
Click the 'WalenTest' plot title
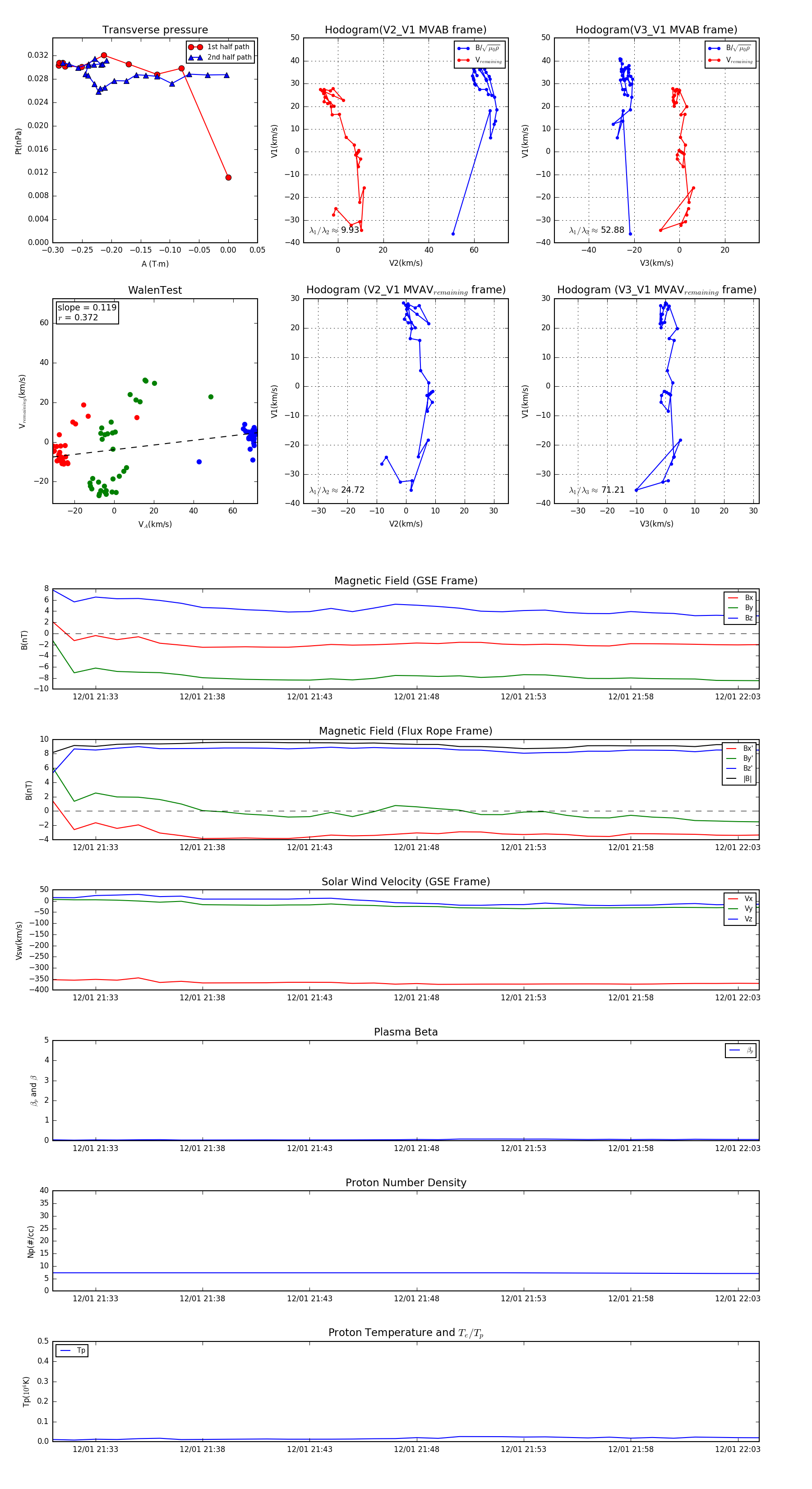pos(155,290)
